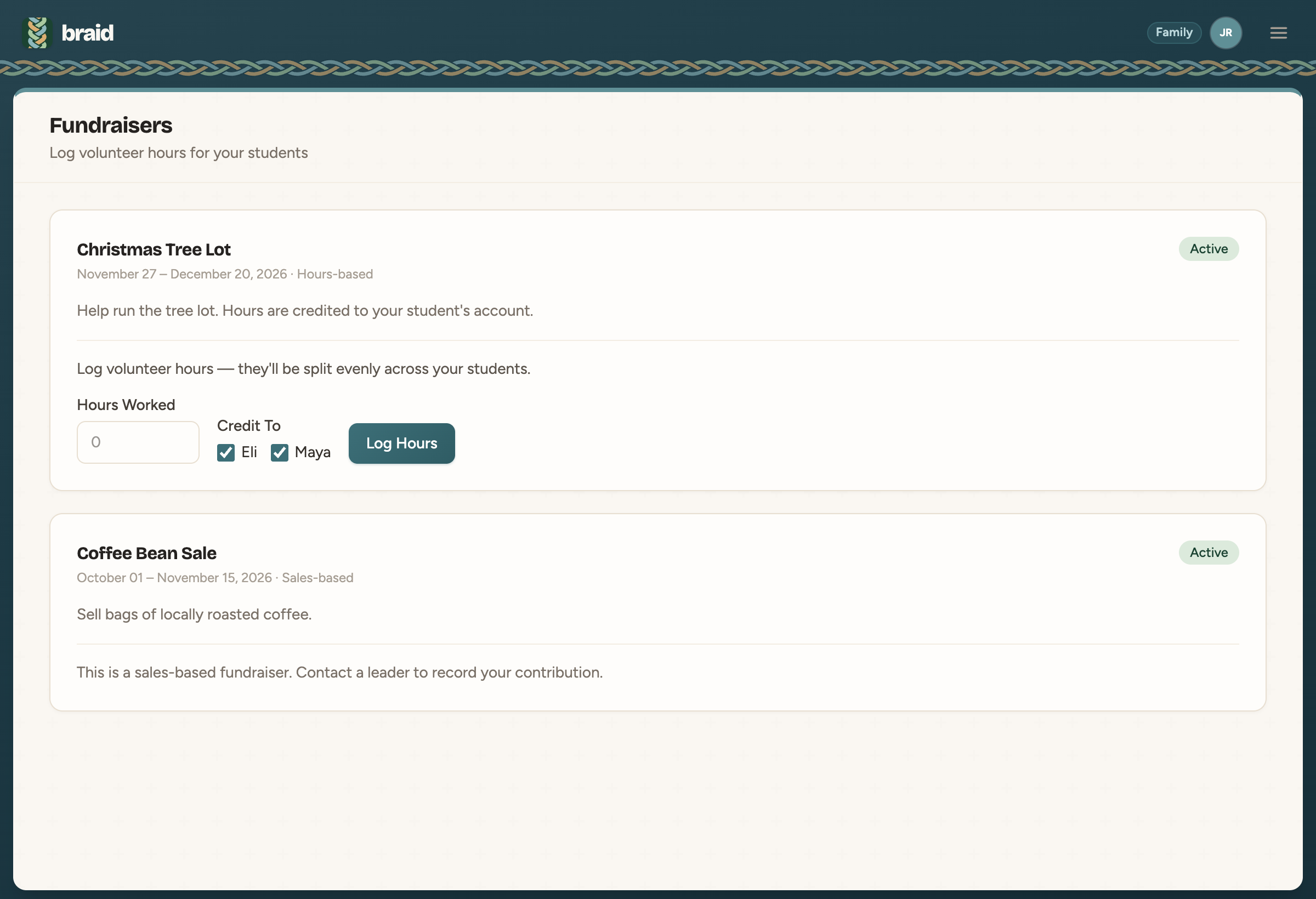Click the Christmas Tree Lot title
1316x899 pixels.
(x=154, y=249)
